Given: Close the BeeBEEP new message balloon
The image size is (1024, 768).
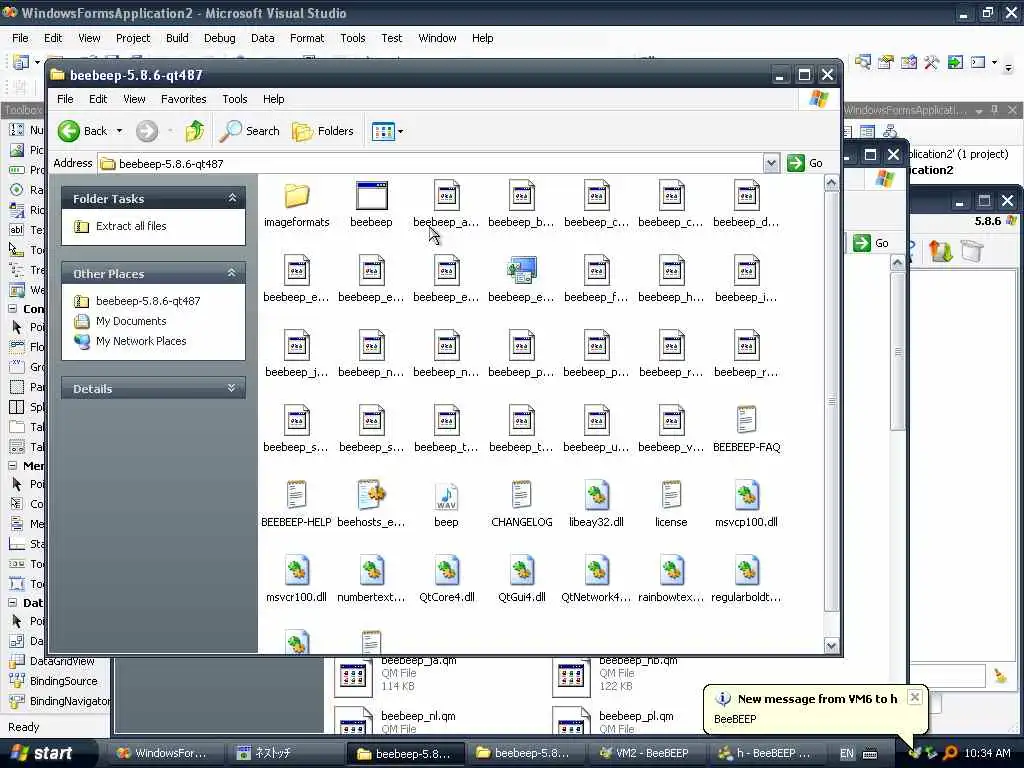Looking at the screenshot, I should point(915,697).
